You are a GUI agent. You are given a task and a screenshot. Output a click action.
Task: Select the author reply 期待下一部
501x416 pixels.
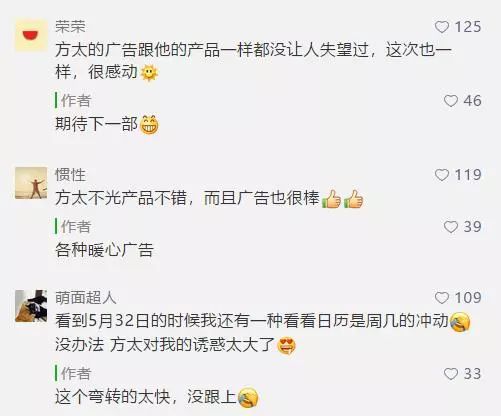click(x=107, y=124)
